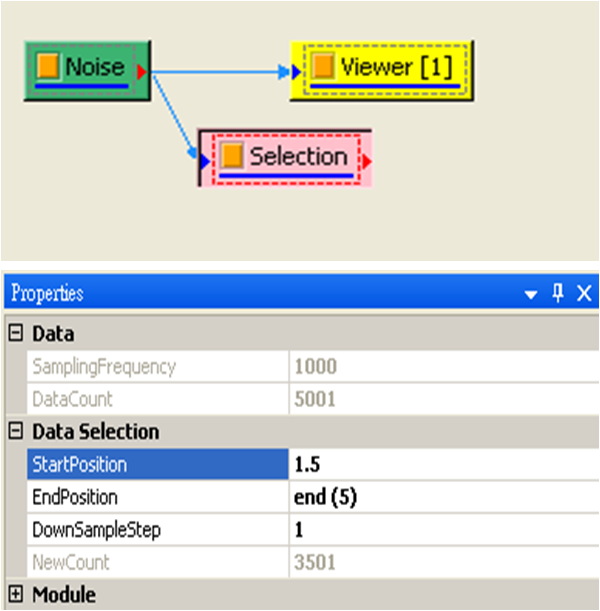
Task: Edit the DownSampleStep value field
Action: point(440,530)
